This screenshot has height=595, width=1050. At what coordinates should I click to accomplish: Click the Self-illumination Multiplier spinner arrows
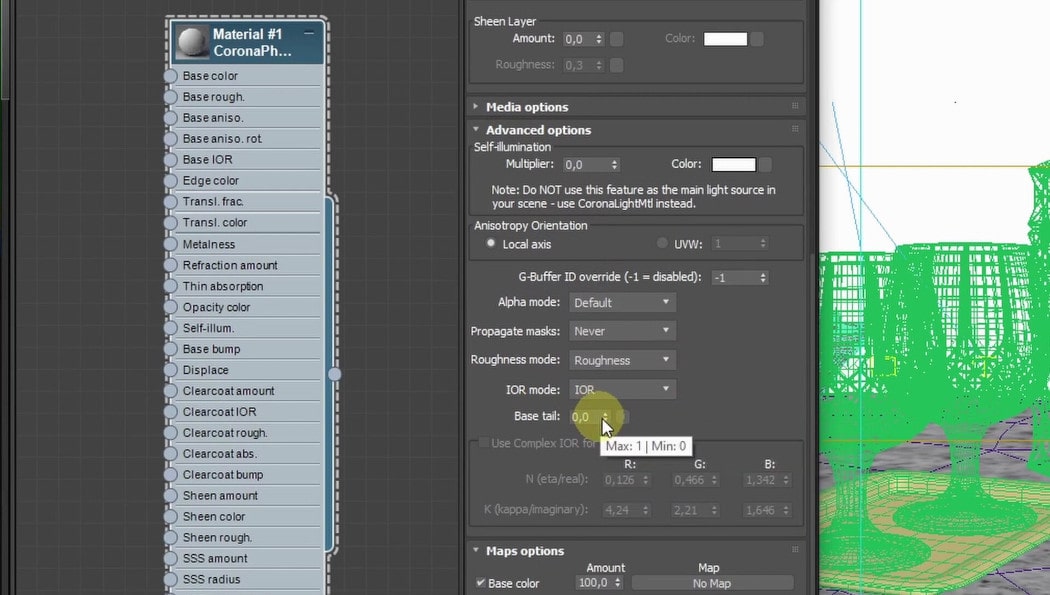click(x=614, y=164)
